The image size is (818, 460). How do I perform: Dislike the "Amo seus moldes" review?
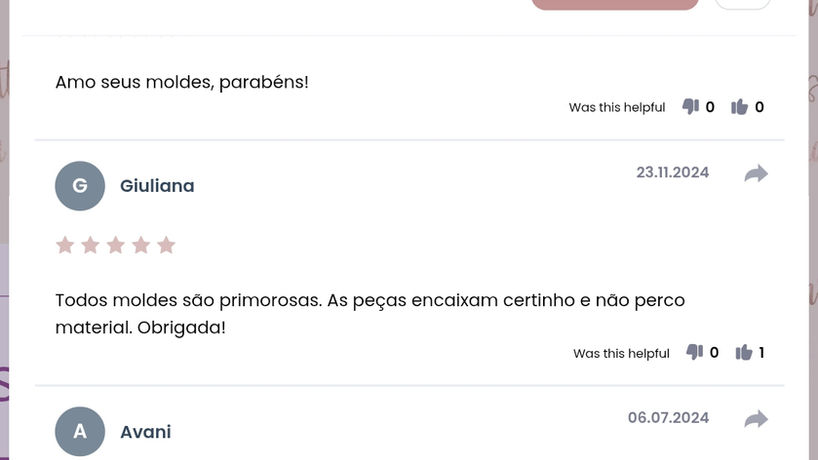690,107
